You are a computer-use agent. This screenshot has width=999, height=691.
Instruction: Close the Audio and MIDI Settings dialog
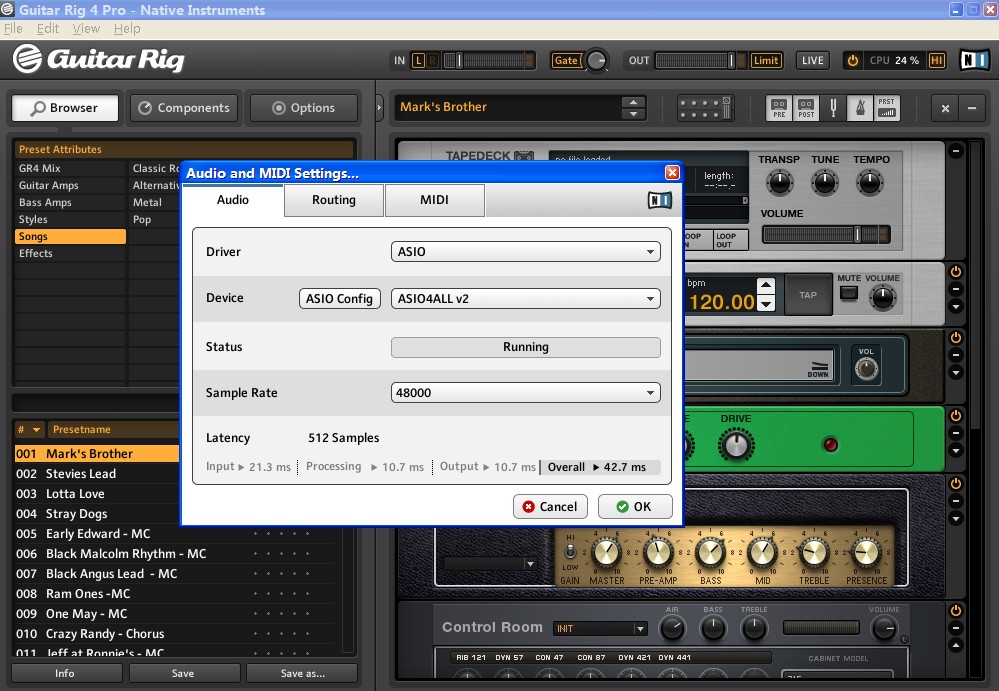[x=672, y=173]
